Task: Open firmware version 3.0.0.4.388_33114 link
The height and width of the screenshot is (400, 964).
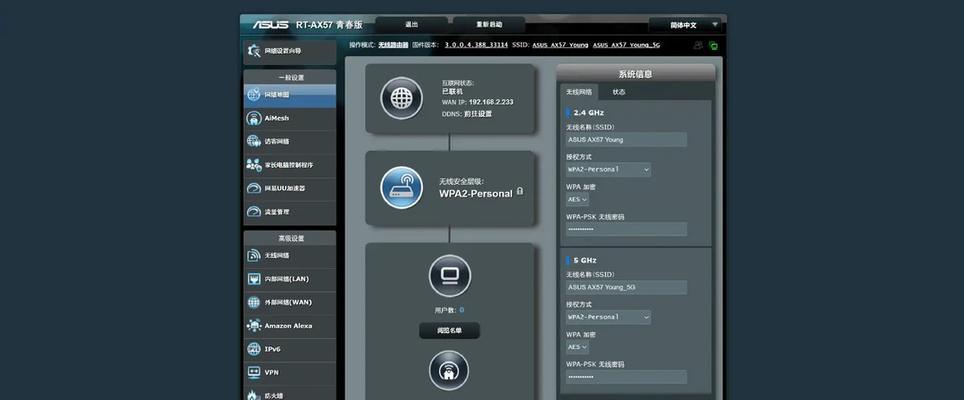Action: 476,45
